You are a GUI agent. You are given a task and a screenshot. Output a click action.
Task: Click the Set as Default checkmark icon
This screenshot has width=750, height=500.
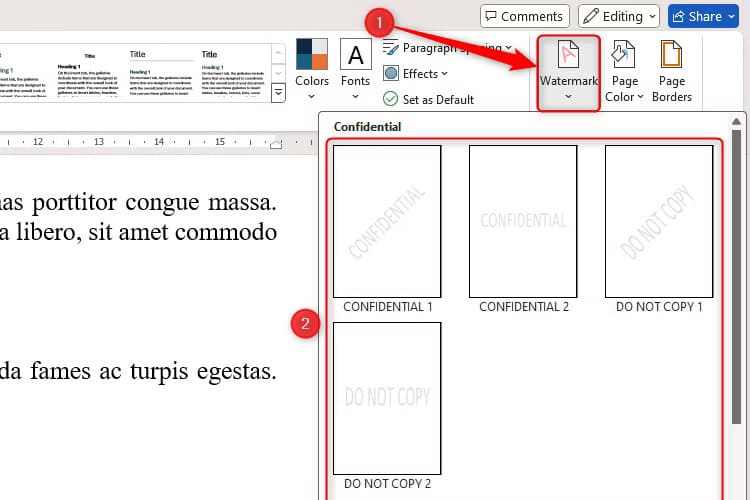point(391,99)
